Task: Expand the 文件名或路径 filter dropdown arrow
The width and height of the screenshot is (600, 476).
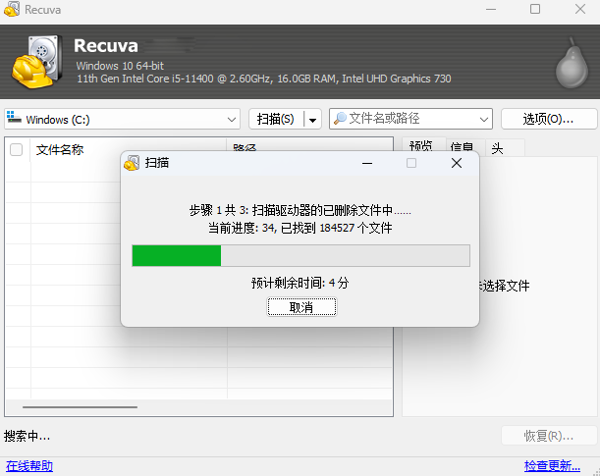Action: [x=484, y=119]
